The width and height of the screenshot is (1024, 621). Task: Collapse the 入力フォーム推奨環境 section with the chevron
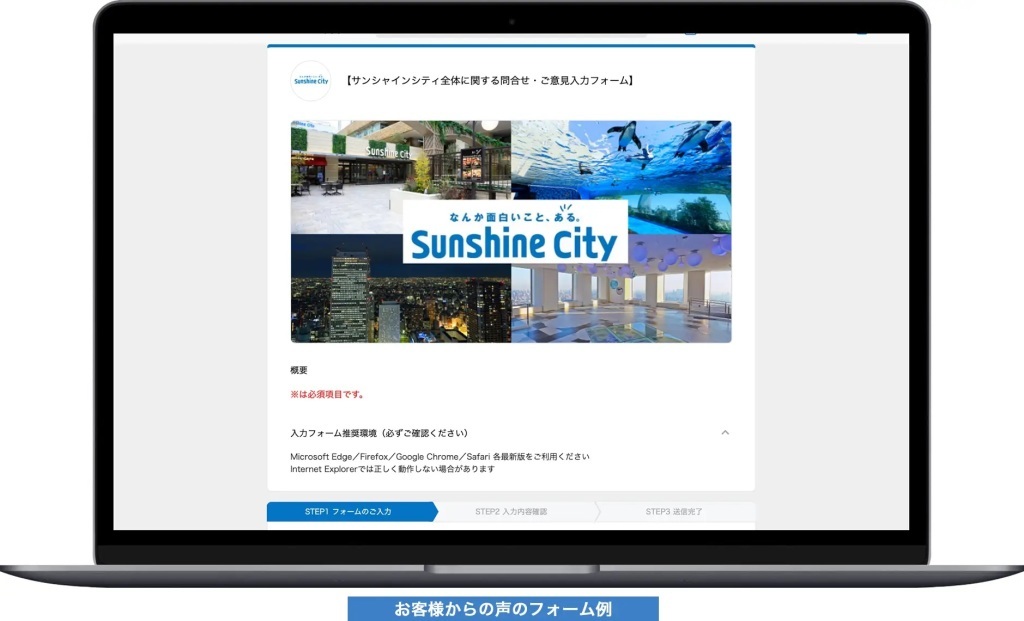pos(725,433)
